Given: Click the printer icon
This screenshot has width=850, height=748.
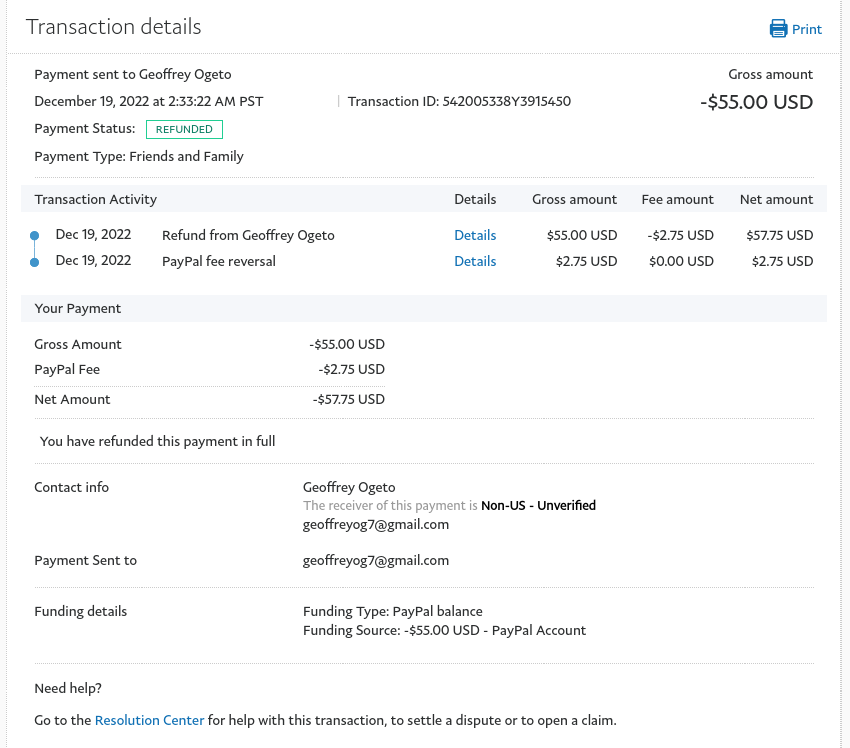Looking at the screenshot, I should tap(778, 28).
